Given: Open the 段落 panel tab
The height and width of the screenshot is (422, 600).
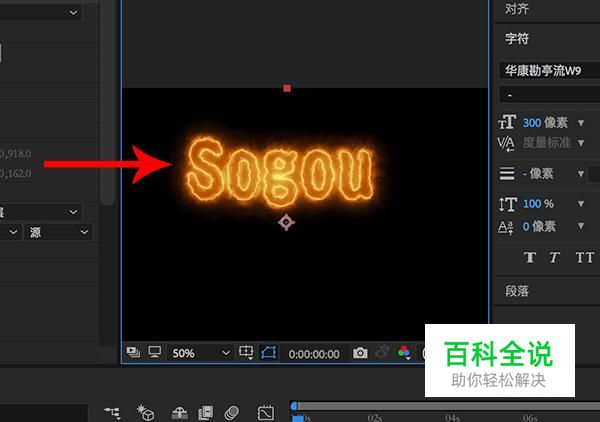Looking at the screenshot, I should pos(517,291).
